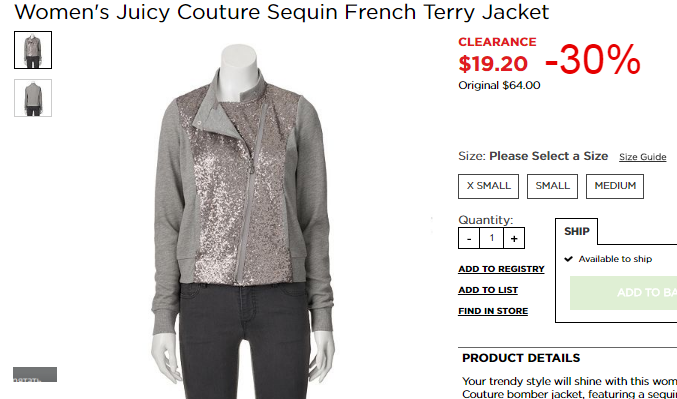Focus the quantity number field

(x=491, y=238)
